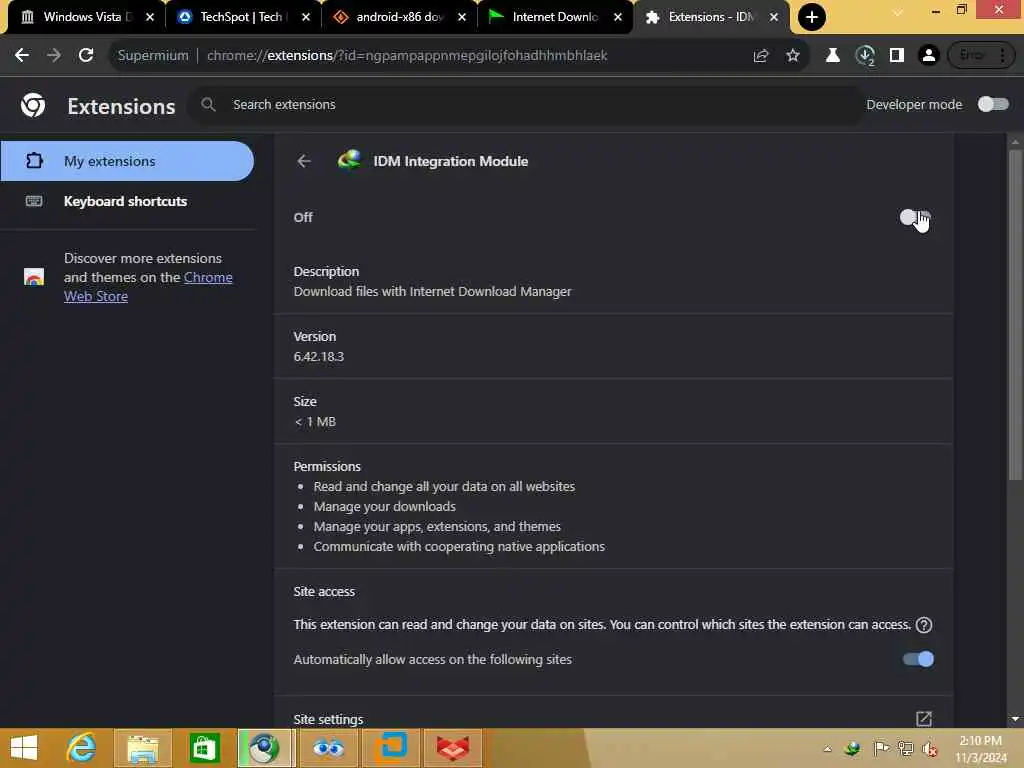Click the browser forward arrow
The image size is (1024, 768).
tap(54, 56)
